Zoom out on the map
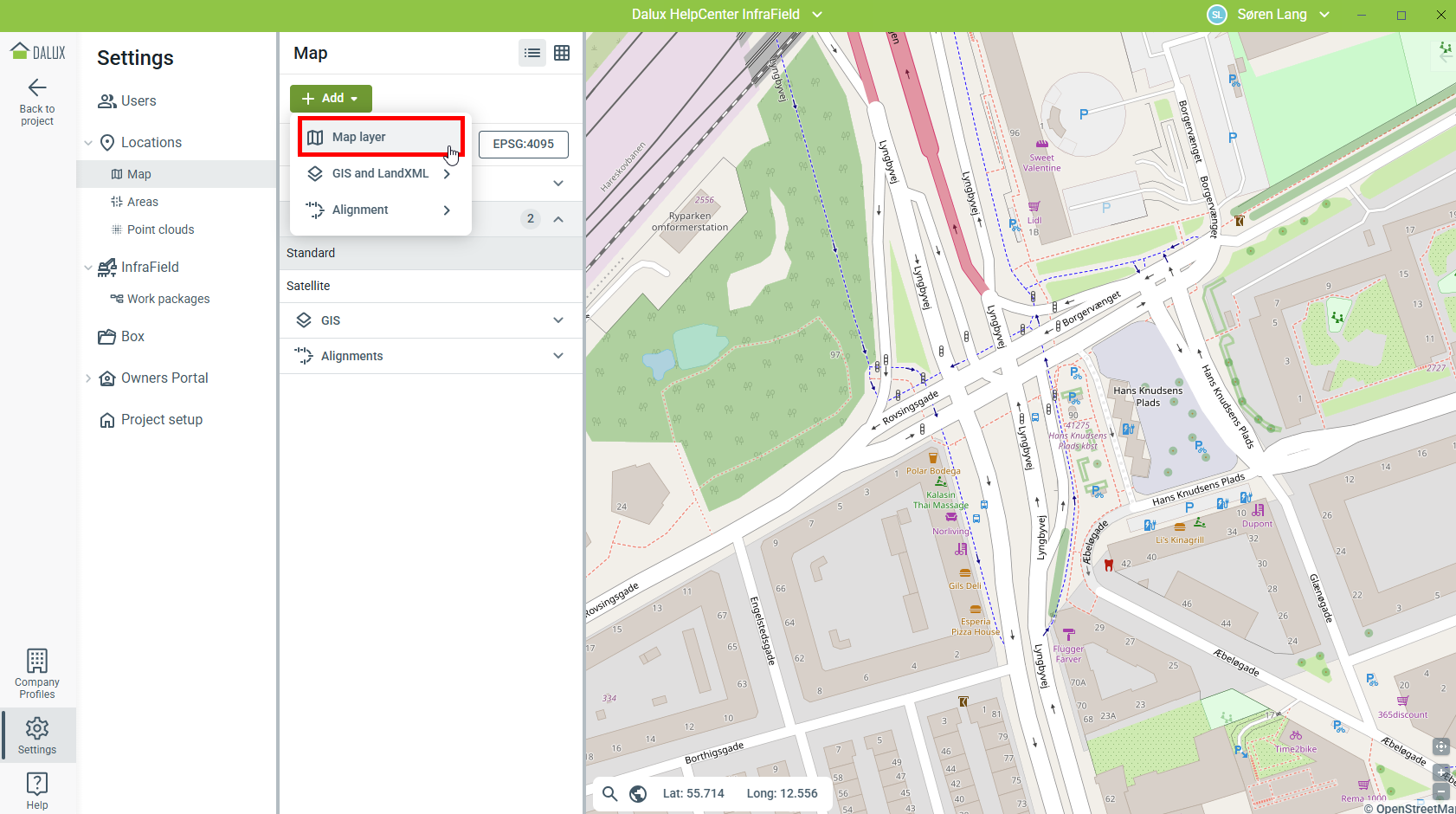This screenshot has height=814, width=1456. click(x=1441, y=791)
